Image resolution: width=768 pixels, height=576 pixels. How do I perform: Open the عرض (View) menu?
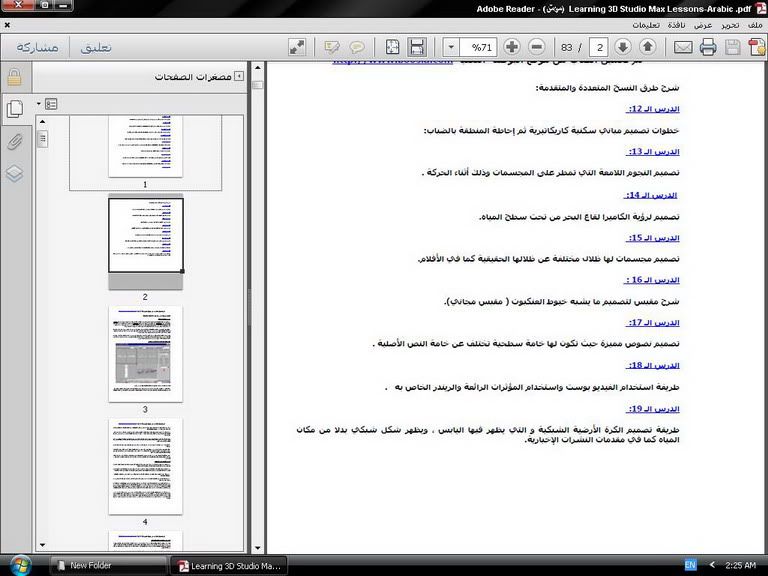[703, 25]
